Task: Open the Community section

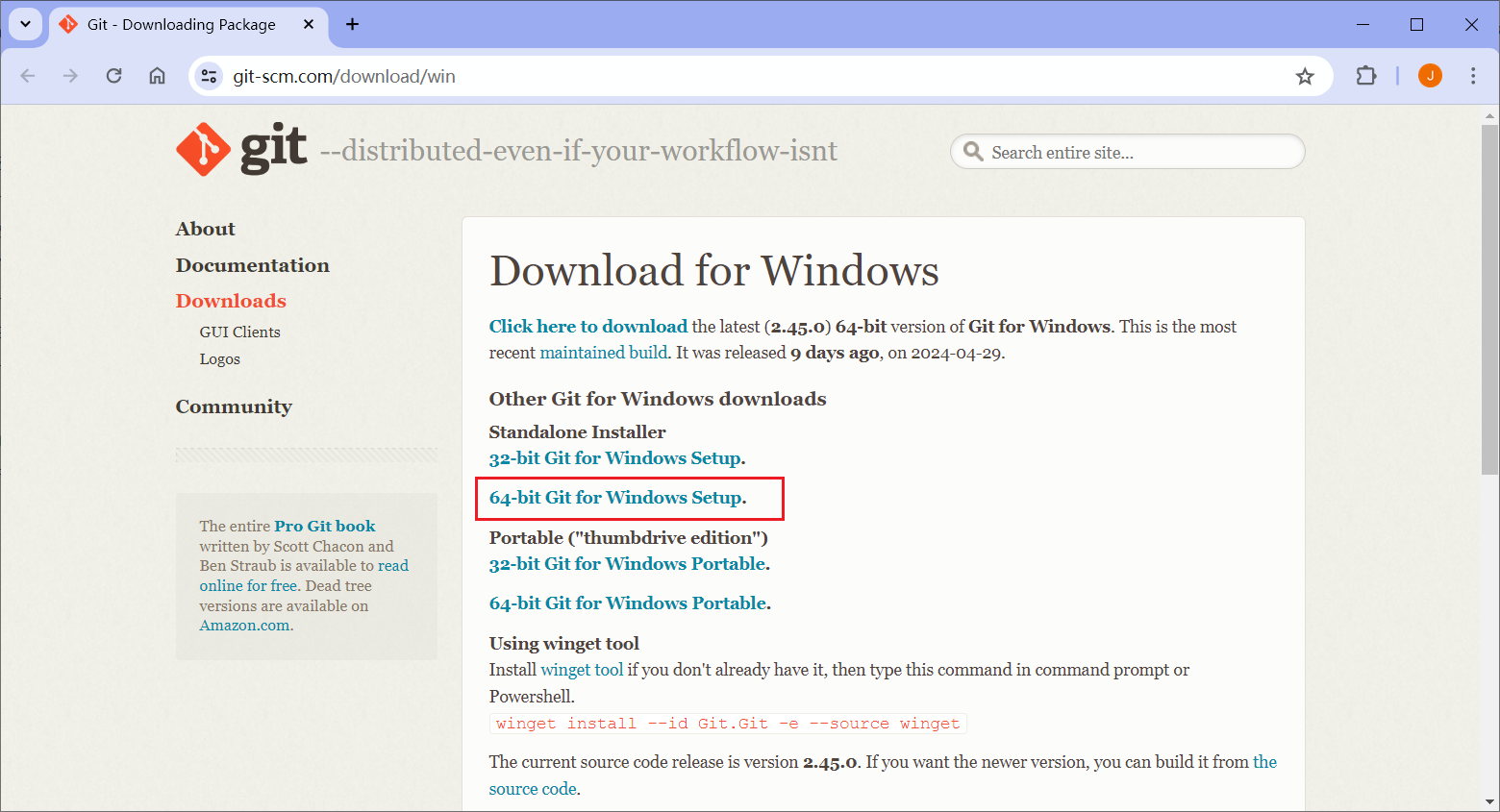Action: coord(234,406)
